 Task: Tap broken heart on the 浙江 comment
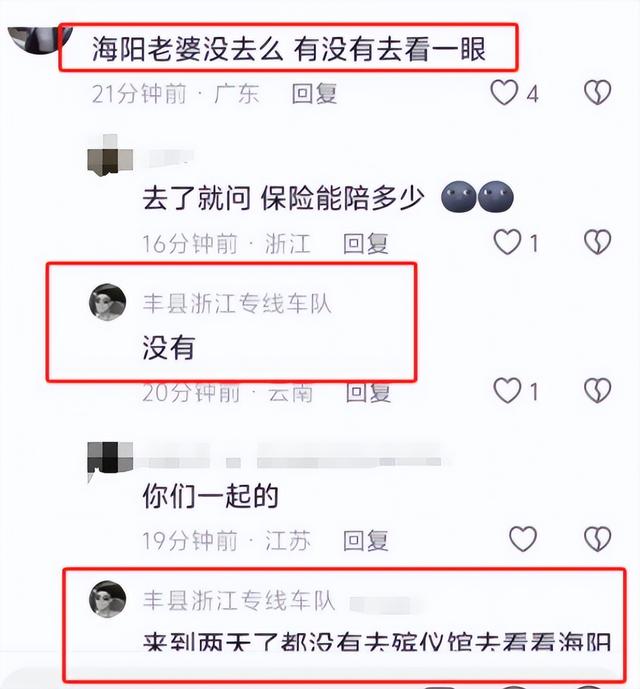click(x=597, y=242)
